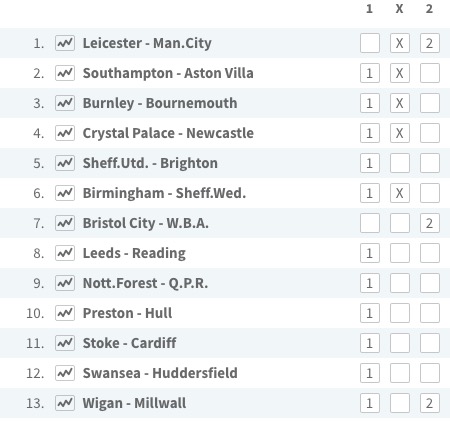Click chart icon next to Leeds - Reading
Screen dimensions: 450x424
[x=65, y=253]
